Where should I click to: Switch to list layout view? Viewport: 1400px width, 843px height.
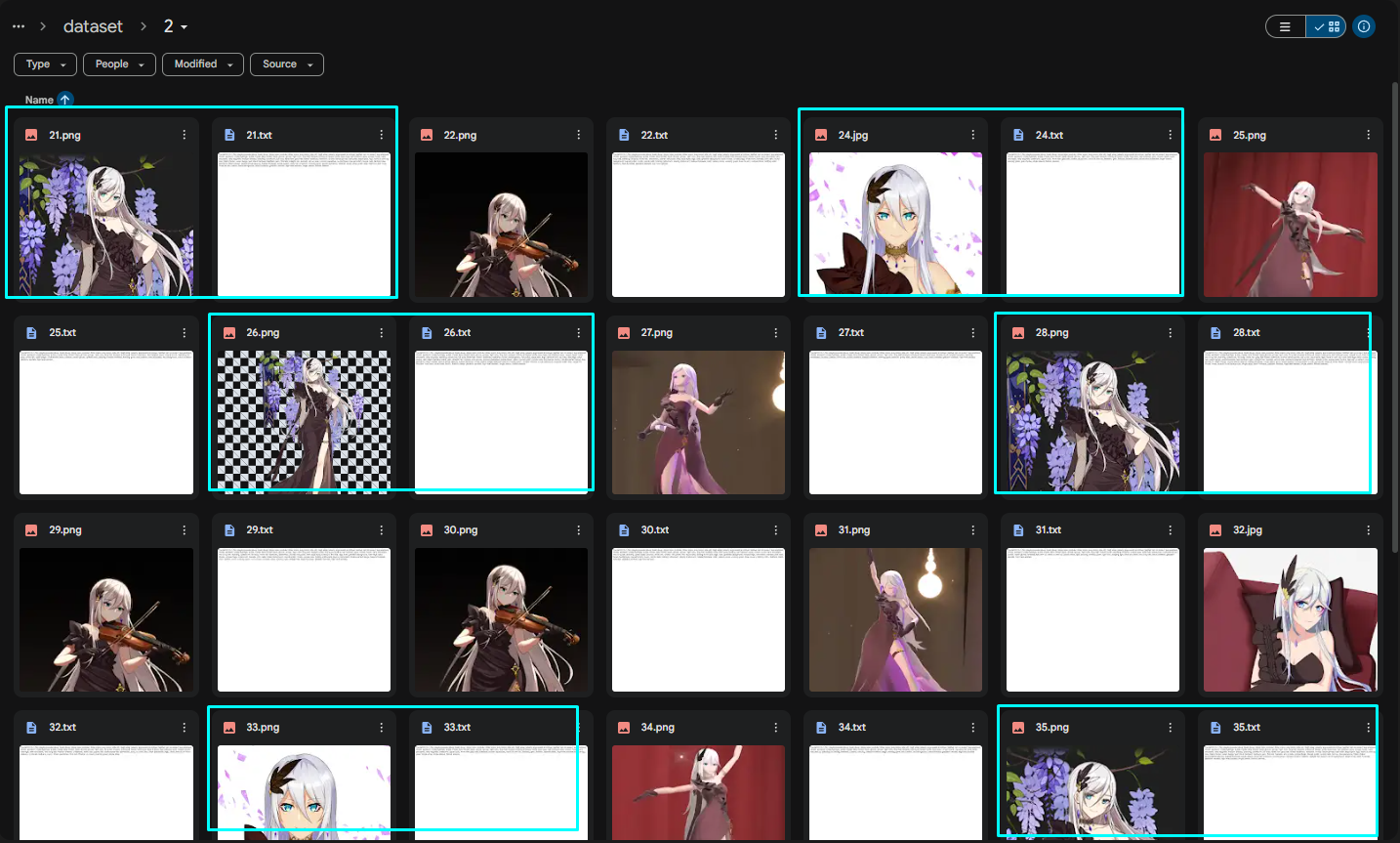pos(1285,26)
